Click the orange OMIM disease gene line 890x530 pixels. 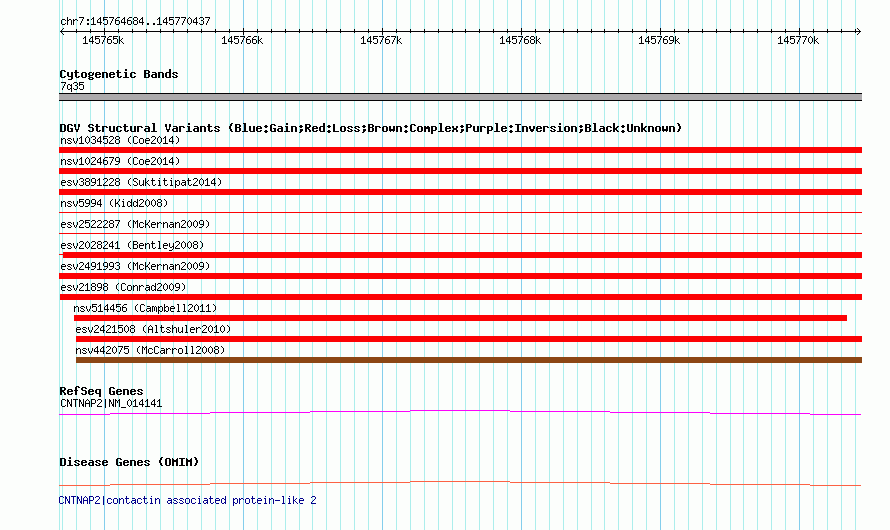pyautogui.click(x=460, y=483)
